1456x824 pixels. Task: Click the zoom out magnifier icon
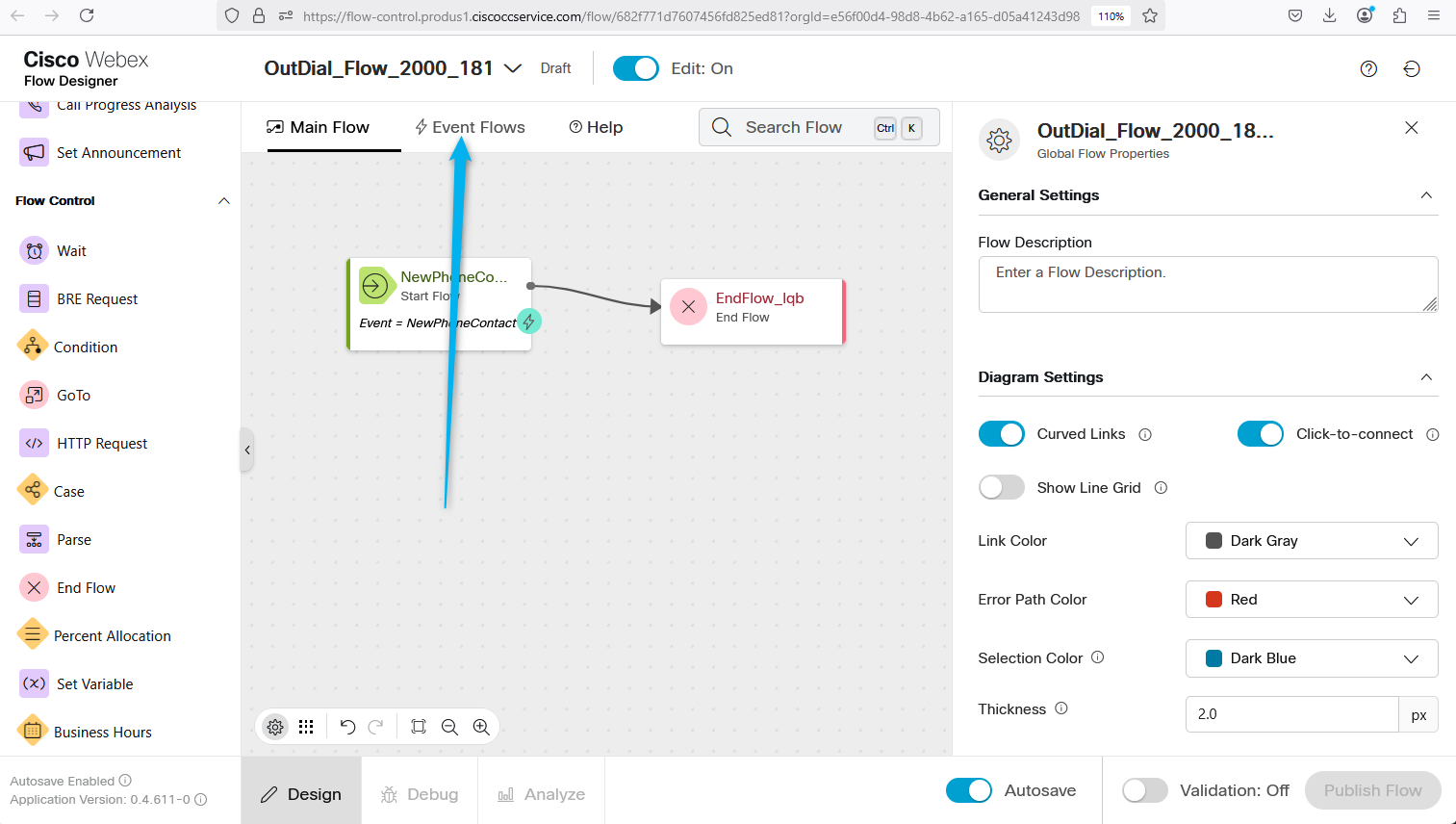[449, 727]
